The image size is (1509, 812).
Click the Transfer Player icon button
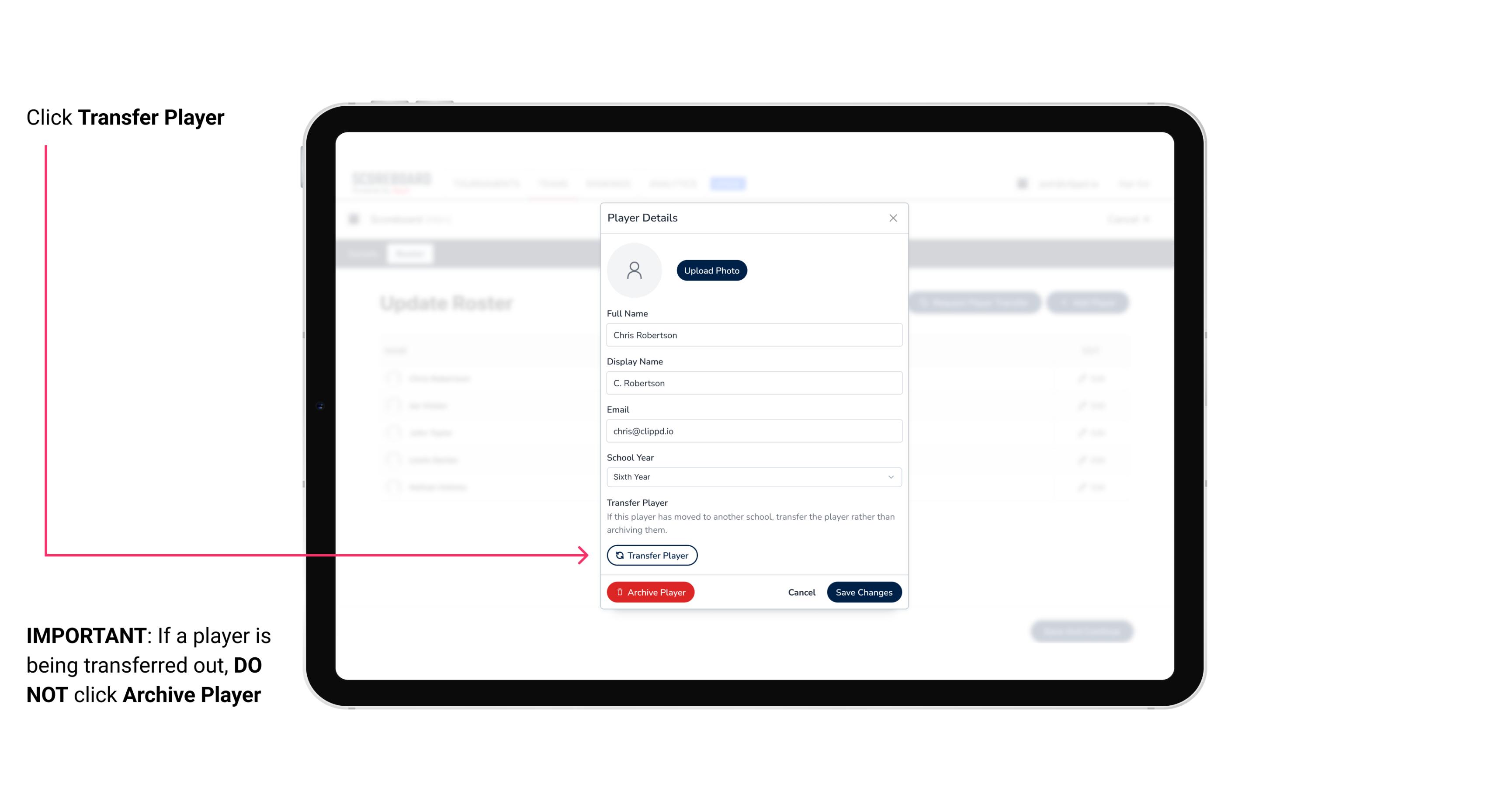tap(651, 555)
